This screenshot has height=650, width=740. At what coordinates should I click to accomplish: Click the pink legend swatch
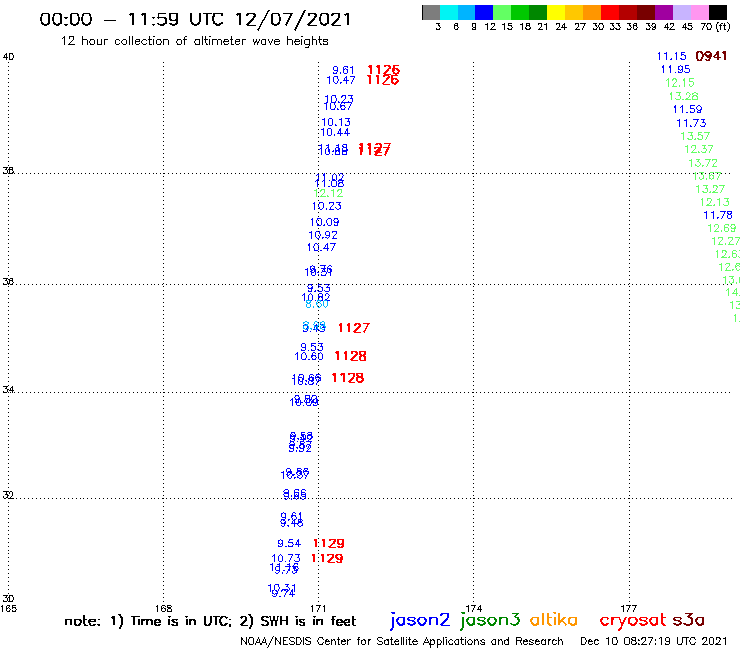pyautogui.click(x=699, y=12)
